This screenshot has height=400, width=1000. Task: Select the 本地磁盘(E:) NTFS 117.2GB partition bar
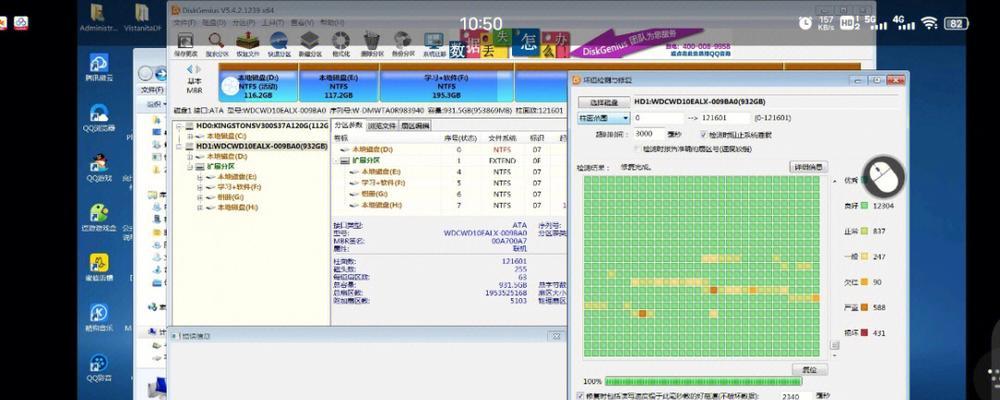pos(339,86)
